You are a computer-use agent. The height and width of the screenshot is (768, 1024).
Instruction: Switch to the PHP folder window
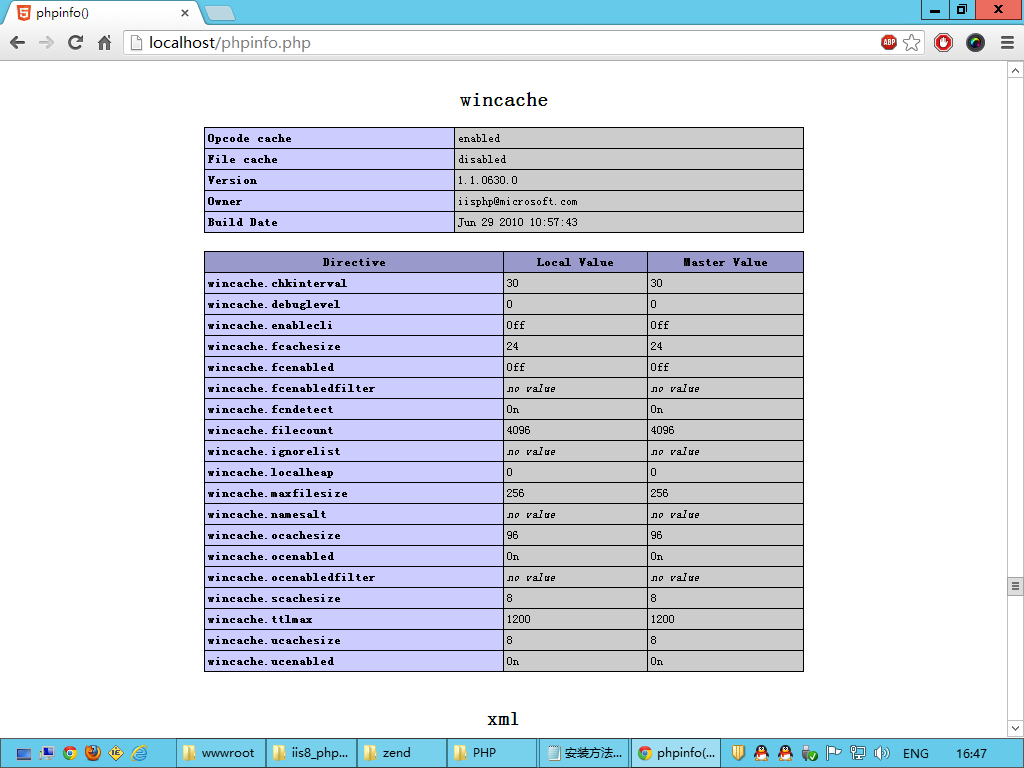(493, 753)
